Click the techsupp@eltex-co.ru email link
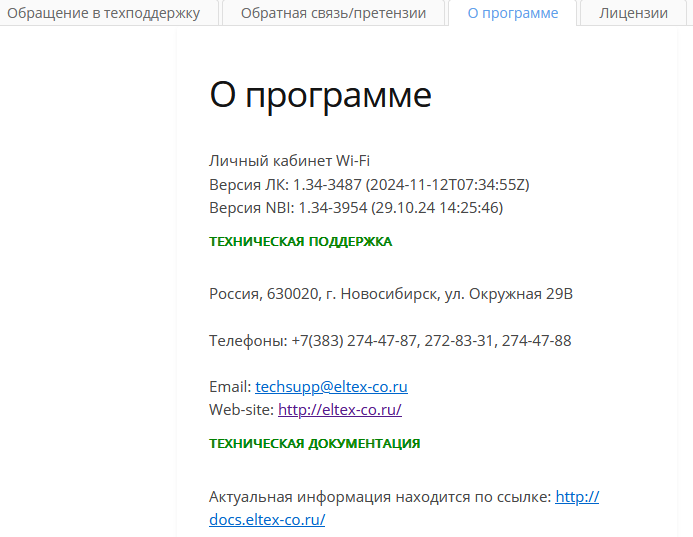This screenshot has height=537, width=693. click(331, 387)
